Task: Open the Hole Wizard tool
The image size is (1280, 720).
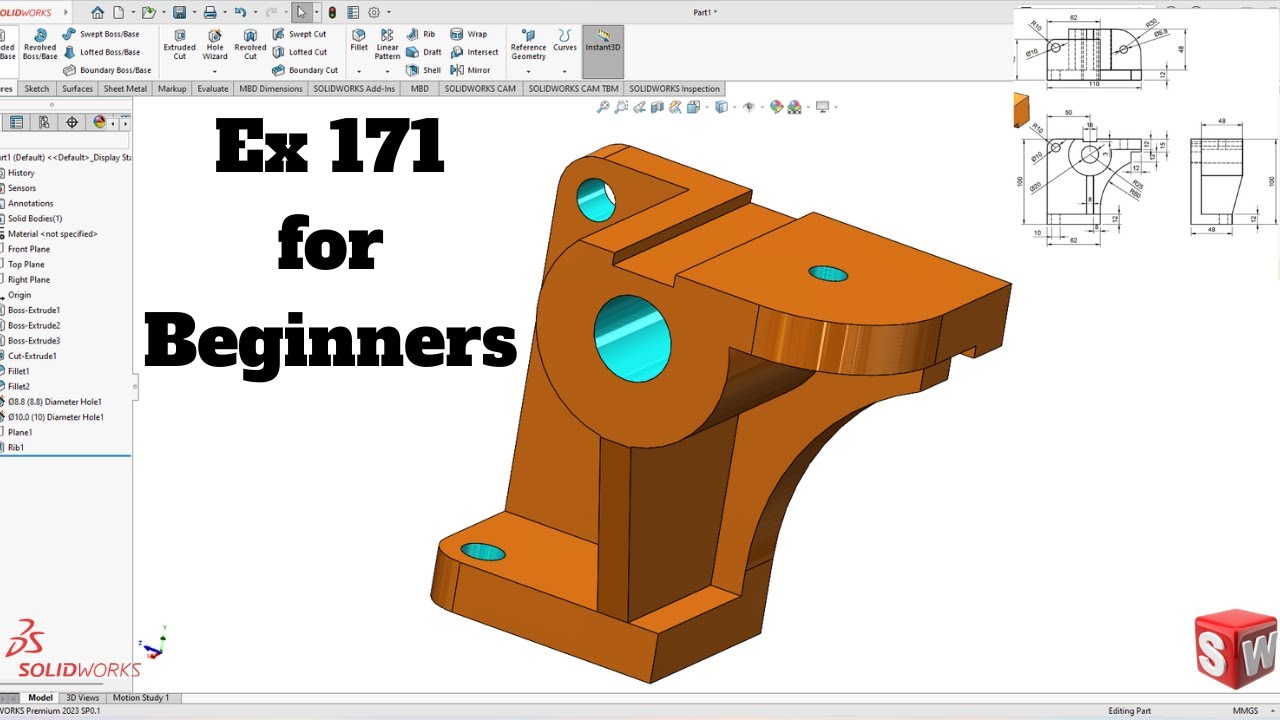Action: [x=215, y=45]
